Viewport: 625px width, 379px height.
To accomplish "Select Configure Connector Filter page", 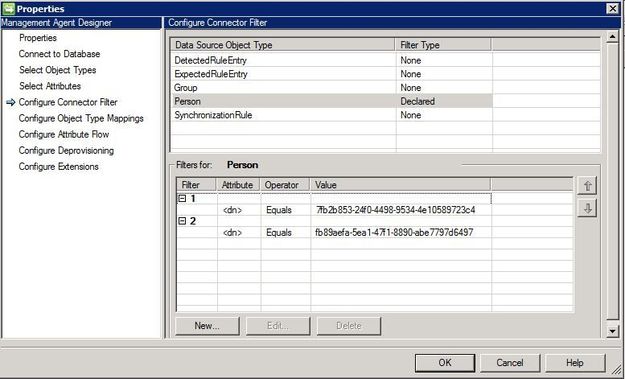I will [68, 102].
